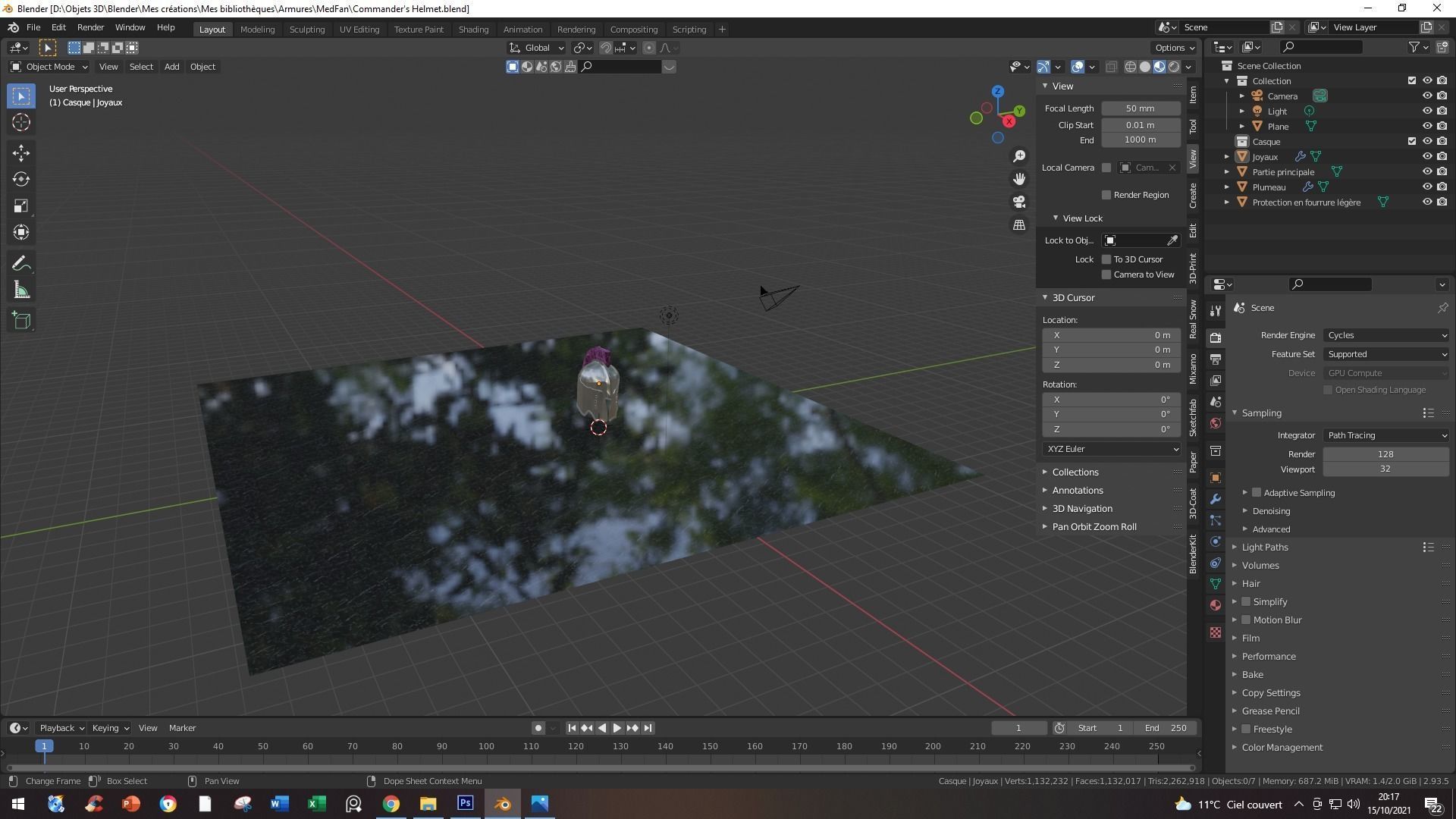The width and height of the screenshot is (1456, 819).
Task: Select the Scale tool
Action: [21, 206]
